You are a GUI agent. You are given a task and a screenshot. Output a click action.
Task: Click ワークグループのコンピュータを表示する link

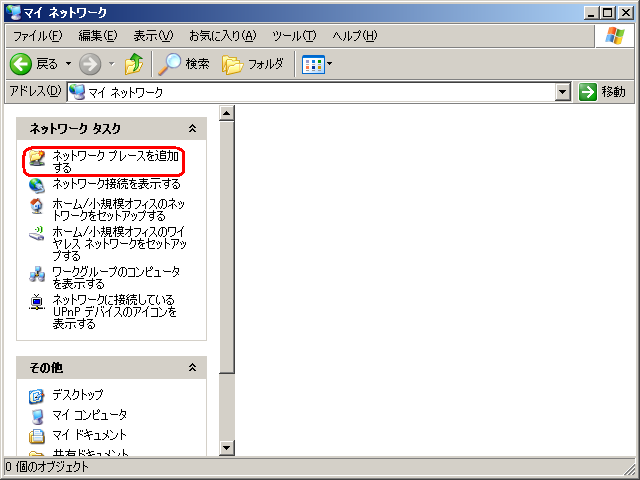tap(116, 277)
